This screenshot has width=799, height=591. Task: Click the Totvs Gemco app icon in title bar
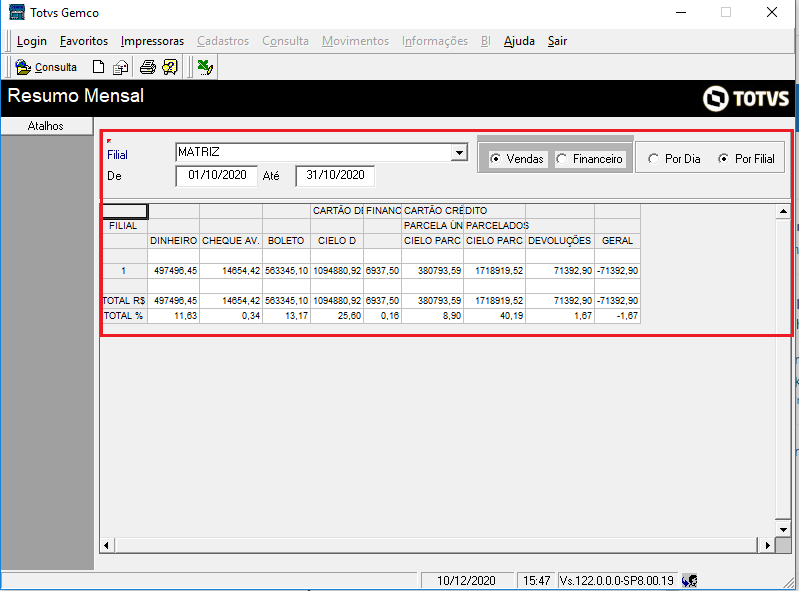(x=17, y=12)
